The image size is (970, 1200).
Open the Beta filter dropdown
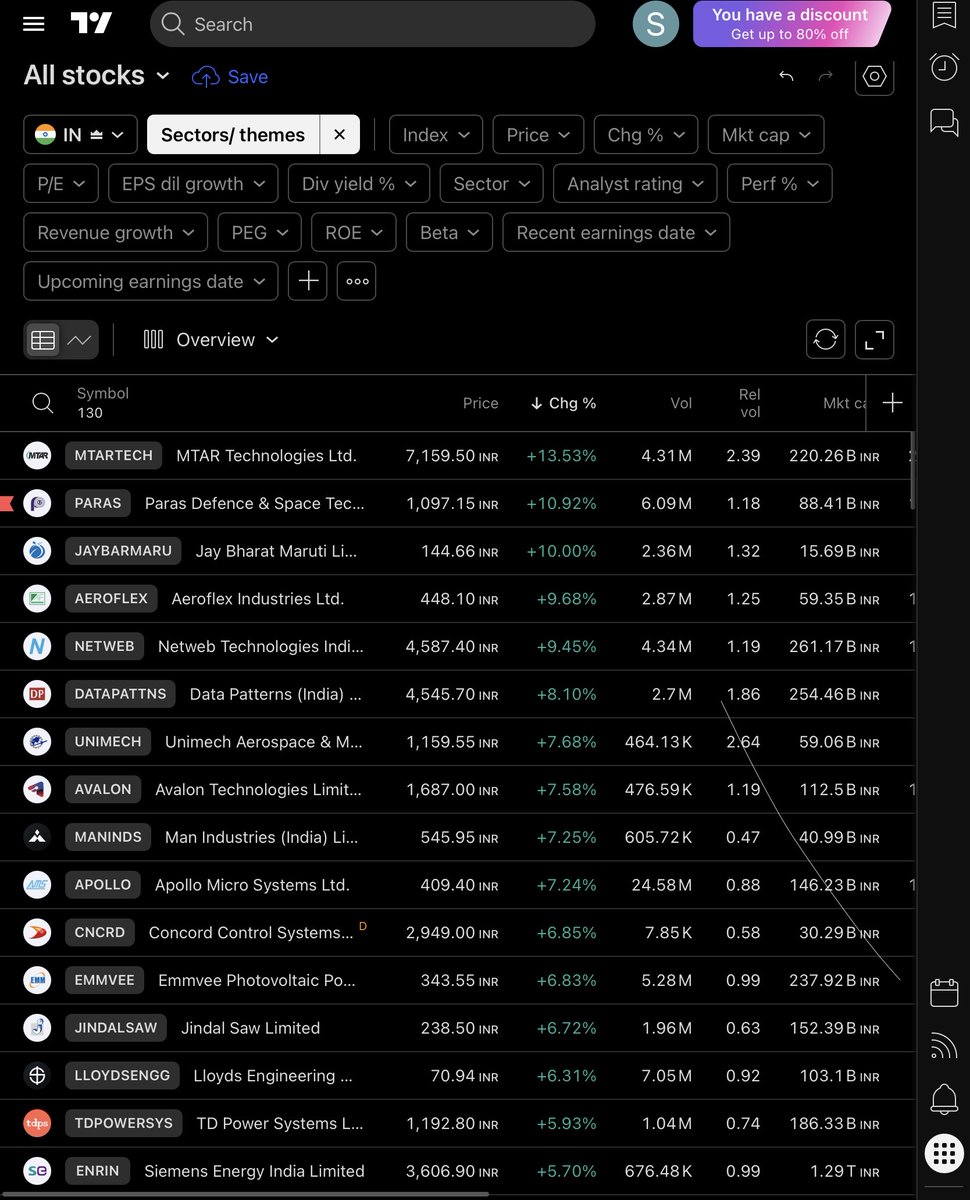click(x=449, y=233)
